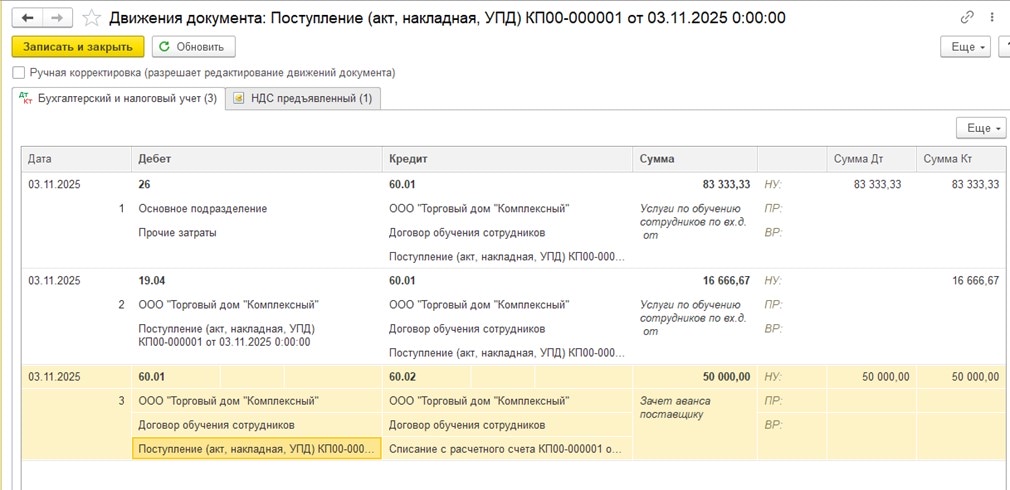Expand the table's Еще dropdown
The width and height of the screenshot is (1010, 490).
tap(981, 128)
